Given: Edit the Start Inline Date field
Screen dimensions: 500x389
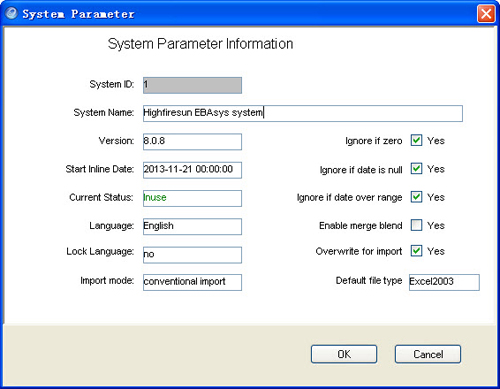Looking at the screenshot, I should pyautogui.click(x=192, y=170).
